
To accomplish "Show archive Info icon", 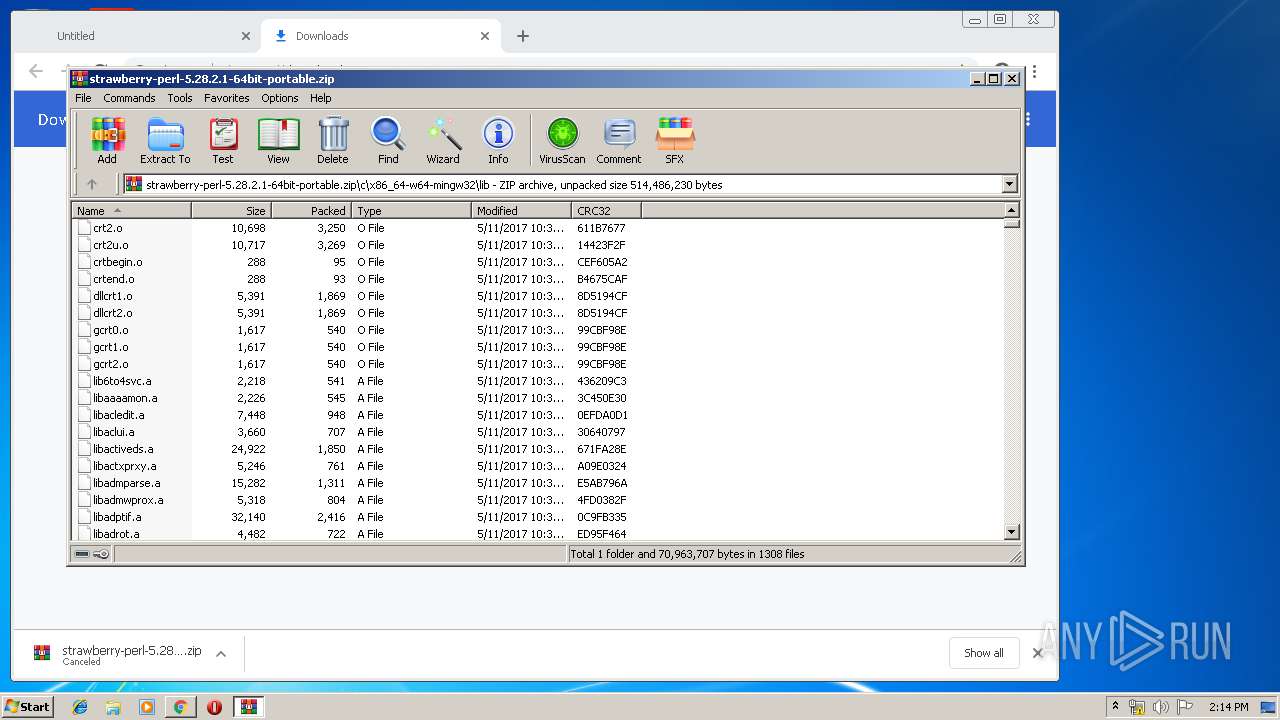I will click(498, 140).
